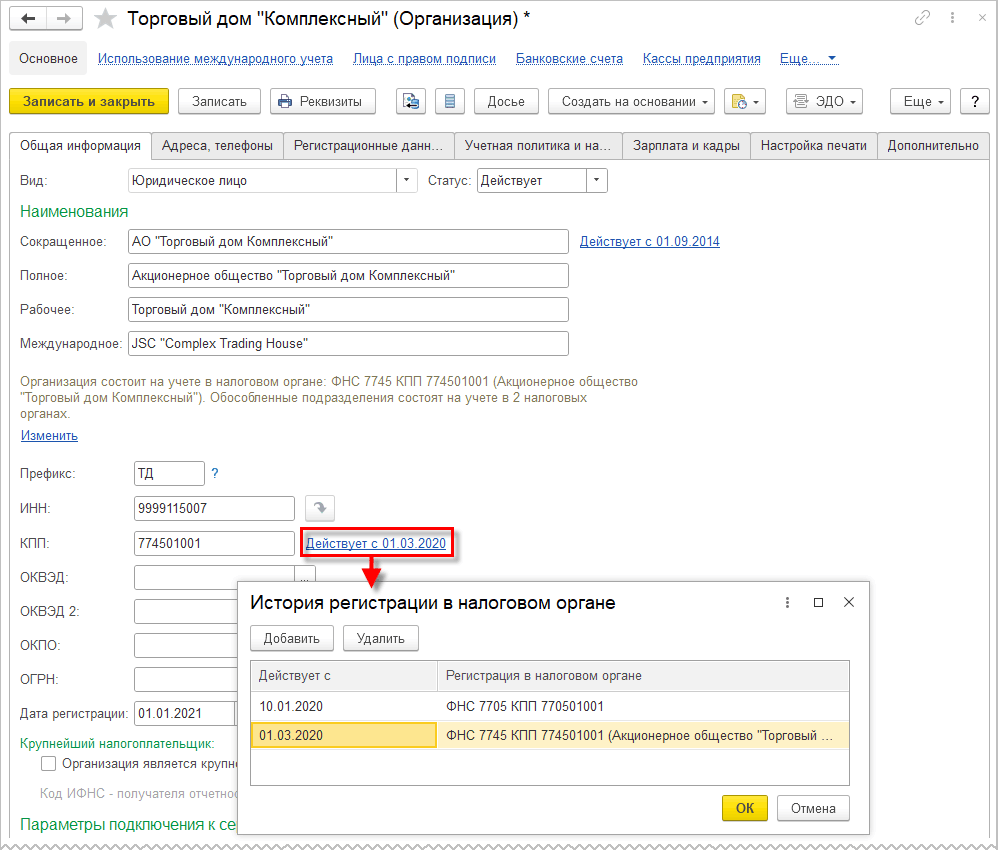Click the fill-by-INN arrow button
The image size is (998, 850).
click(x=319, y=508)
